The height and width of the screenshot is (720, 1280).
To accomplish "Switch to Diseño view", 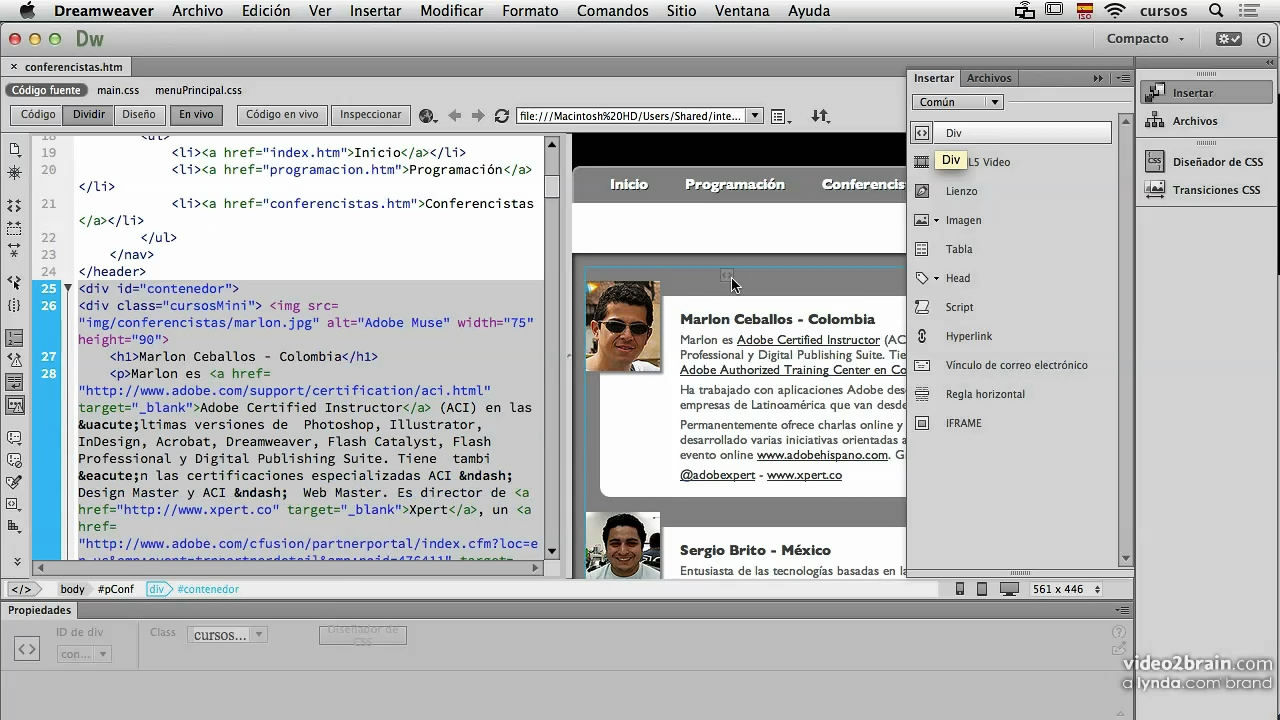I will click(139, 115).
